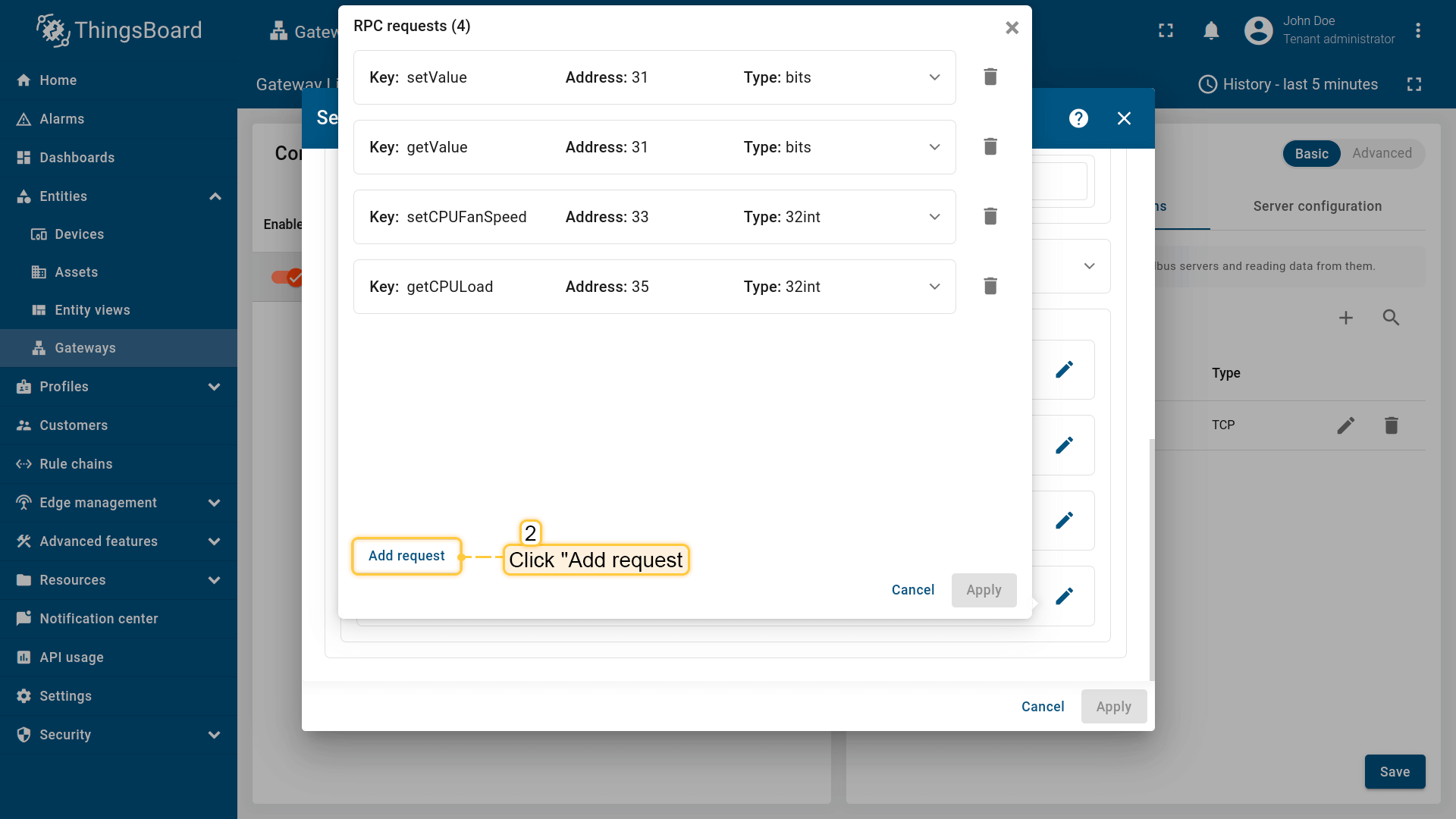Search connectors with magnifier icon
This screenshot has height=819, width=1456.
[x=1390, y=318]
